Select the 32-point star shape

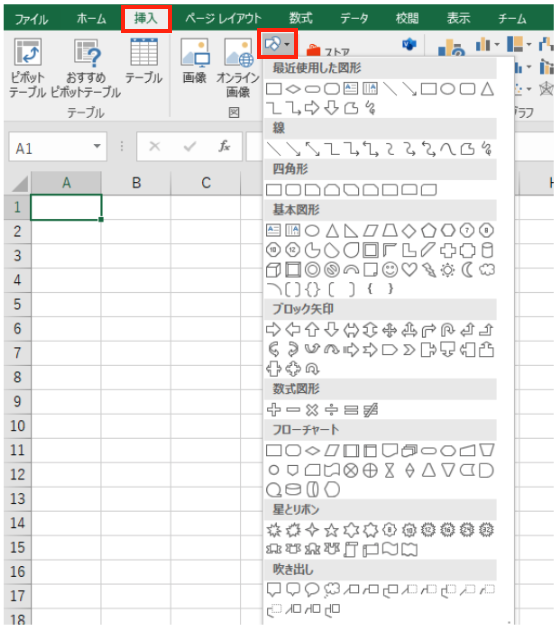tap(487, 530)
